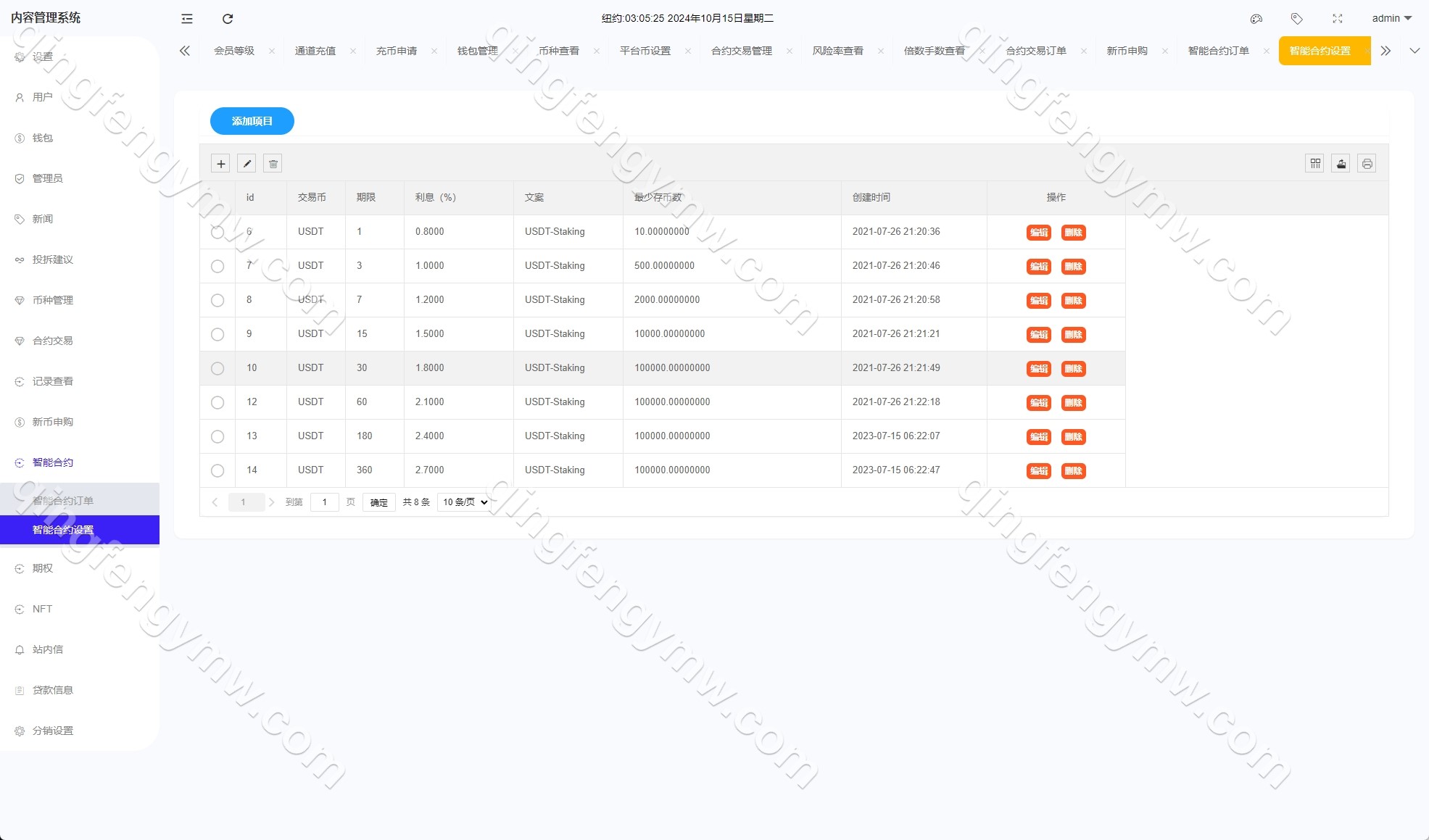Close the 合约交易订单 tab
Image resolution: width=1429 pixels, height=840 pixels.
click(x=1084, y=51)
